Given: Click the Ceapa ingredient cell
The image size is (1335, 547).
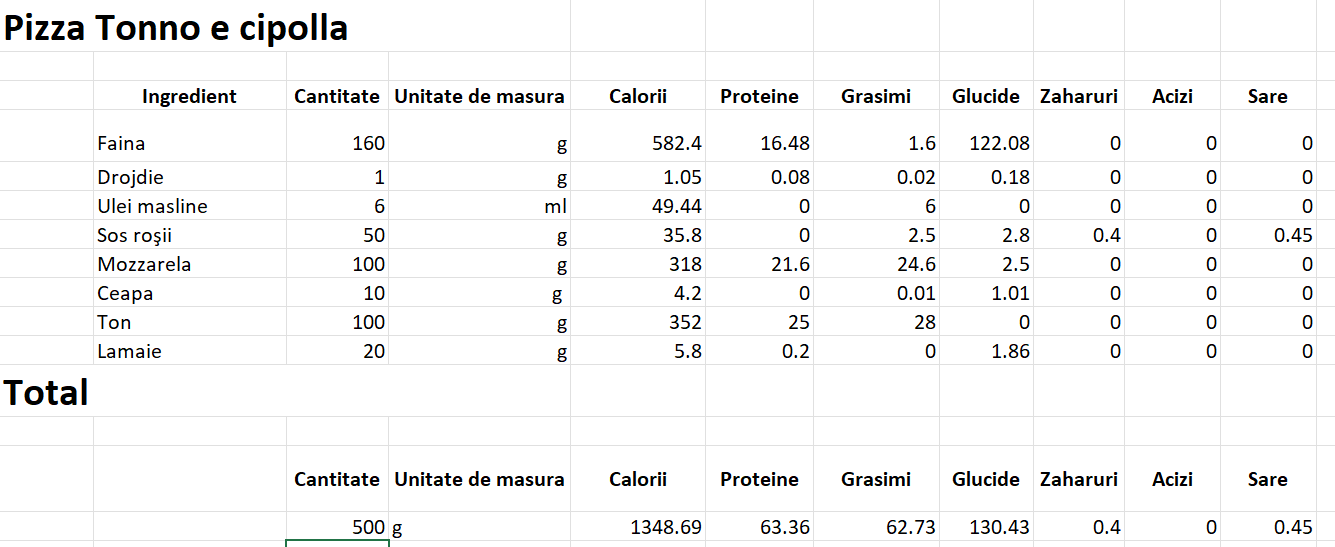Looking at the screenshot, I should point(190,293).
